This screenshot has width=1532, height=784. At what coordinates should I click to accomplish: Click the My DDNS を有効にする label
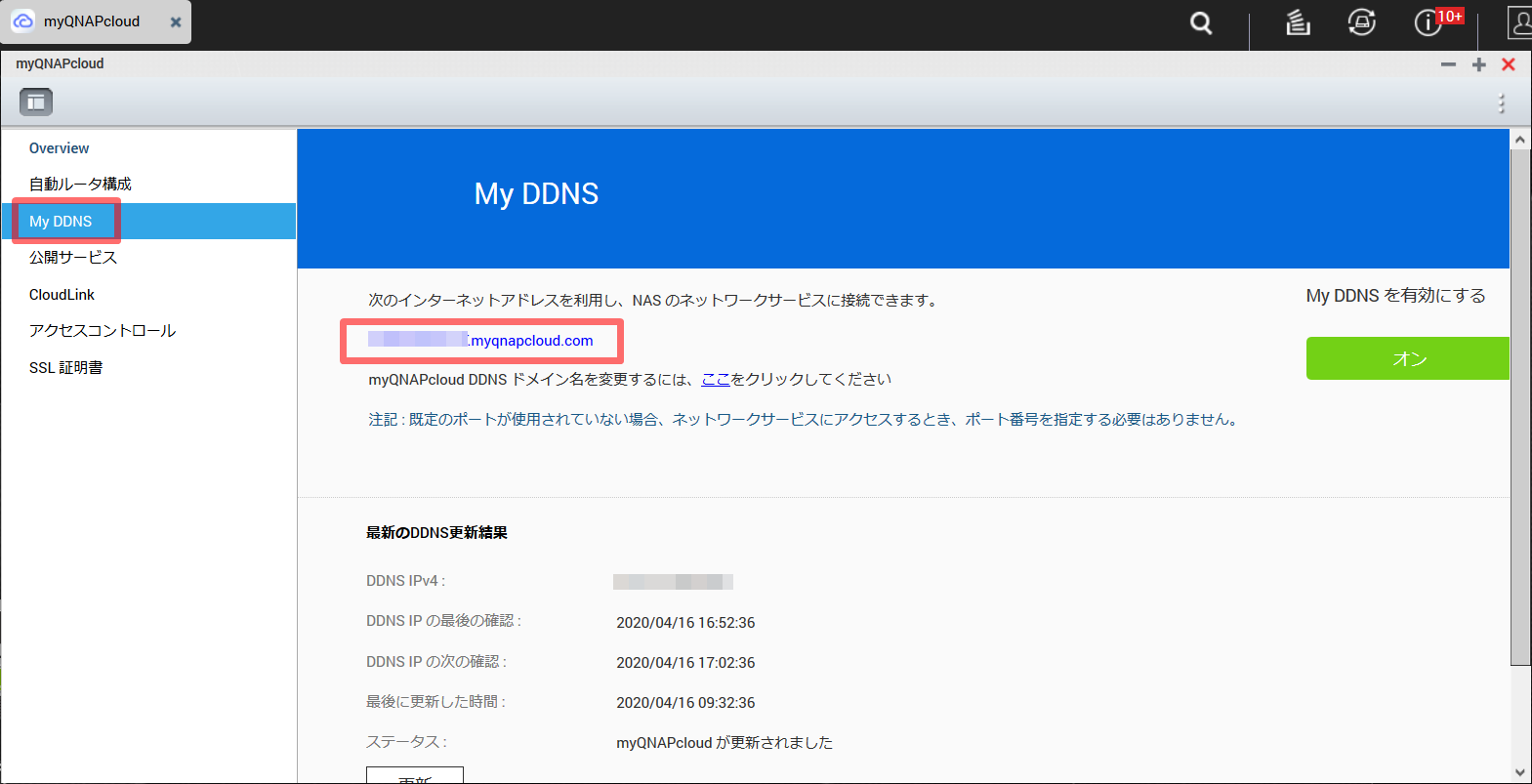click(1396, 296)
